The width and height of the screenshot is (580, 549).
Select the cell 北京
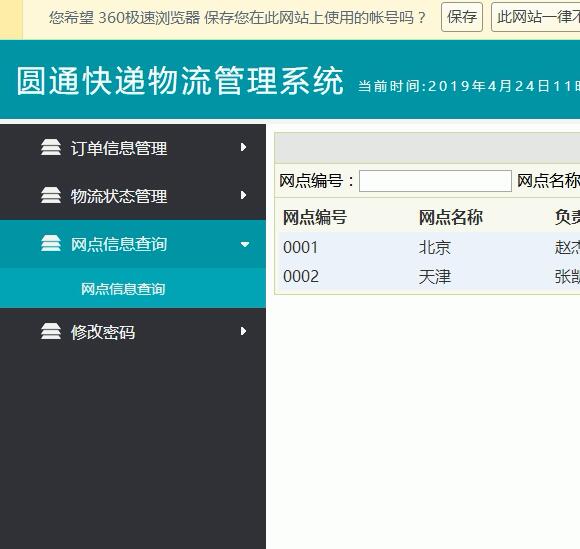tap(435, 247)
